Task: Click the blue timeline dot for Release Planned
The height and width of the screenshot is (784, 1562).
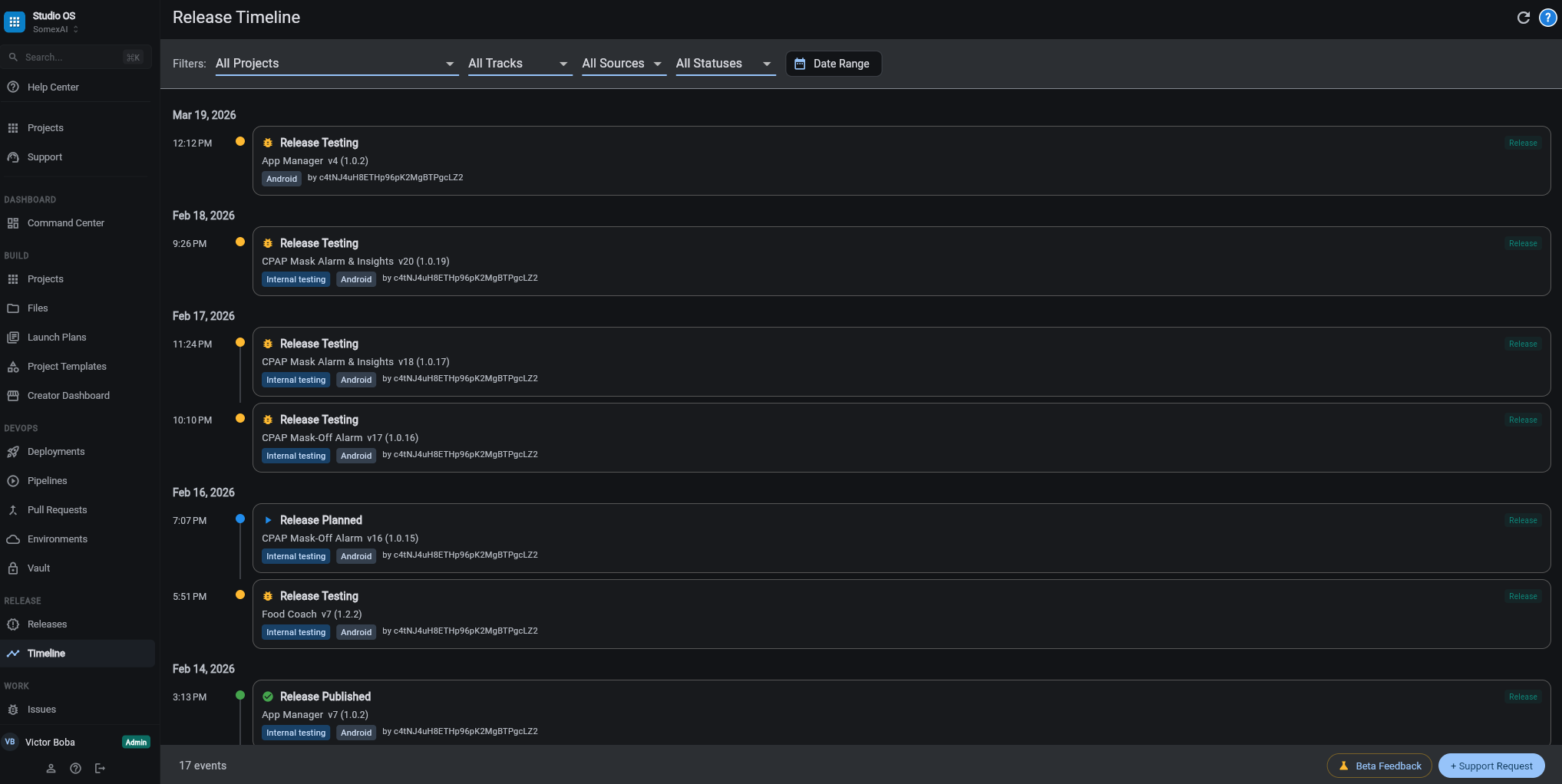Action: point(240,519)
